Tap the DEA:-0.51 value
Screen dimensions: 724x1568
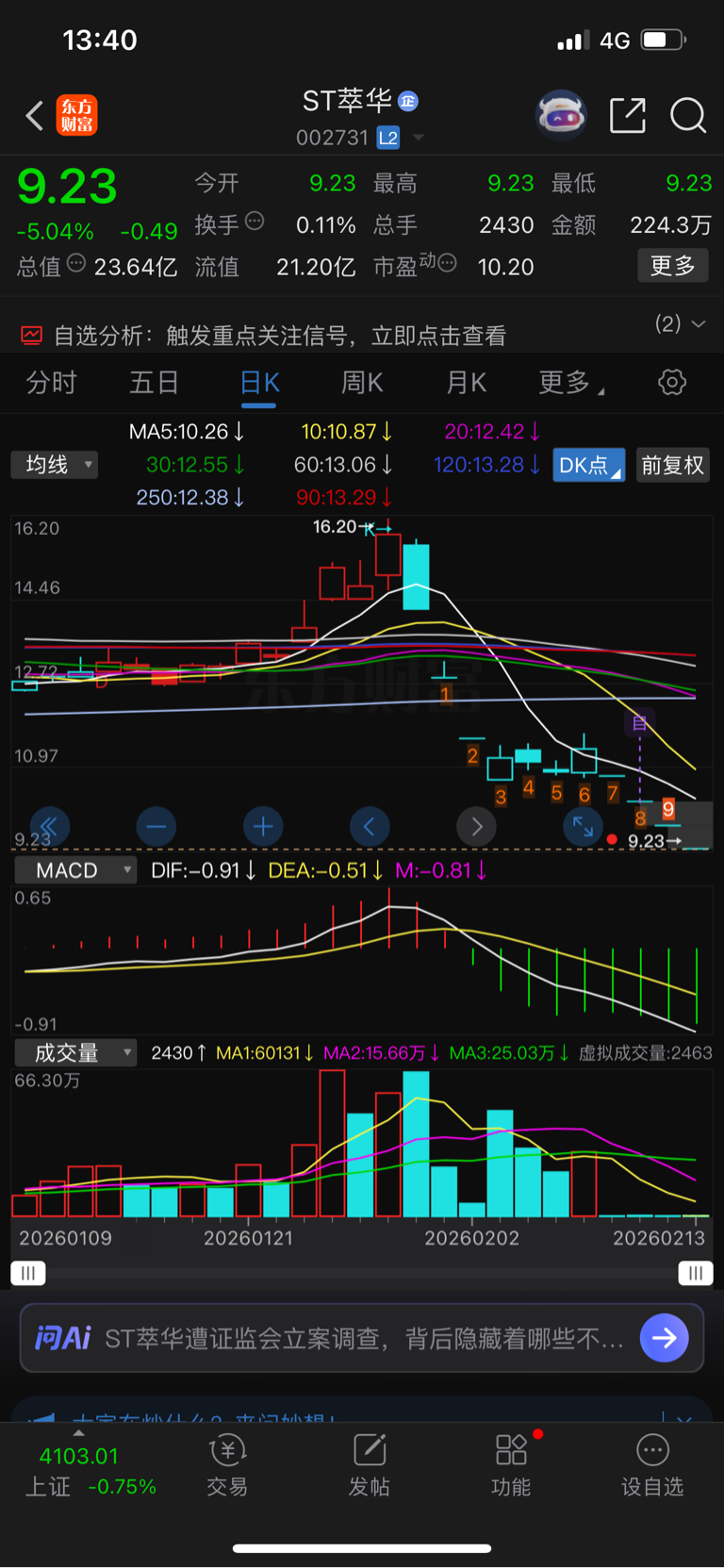325,870
